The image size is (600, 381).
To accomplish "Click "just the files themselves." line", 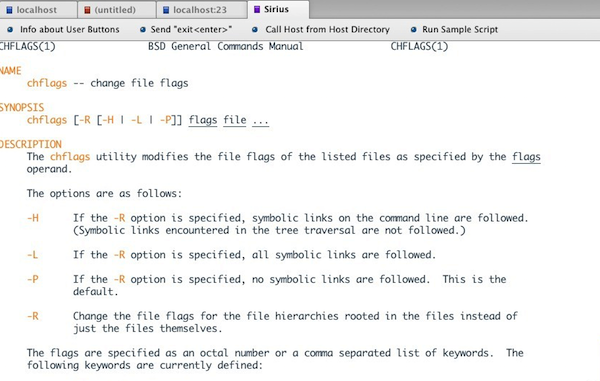I will coord(147,329).
